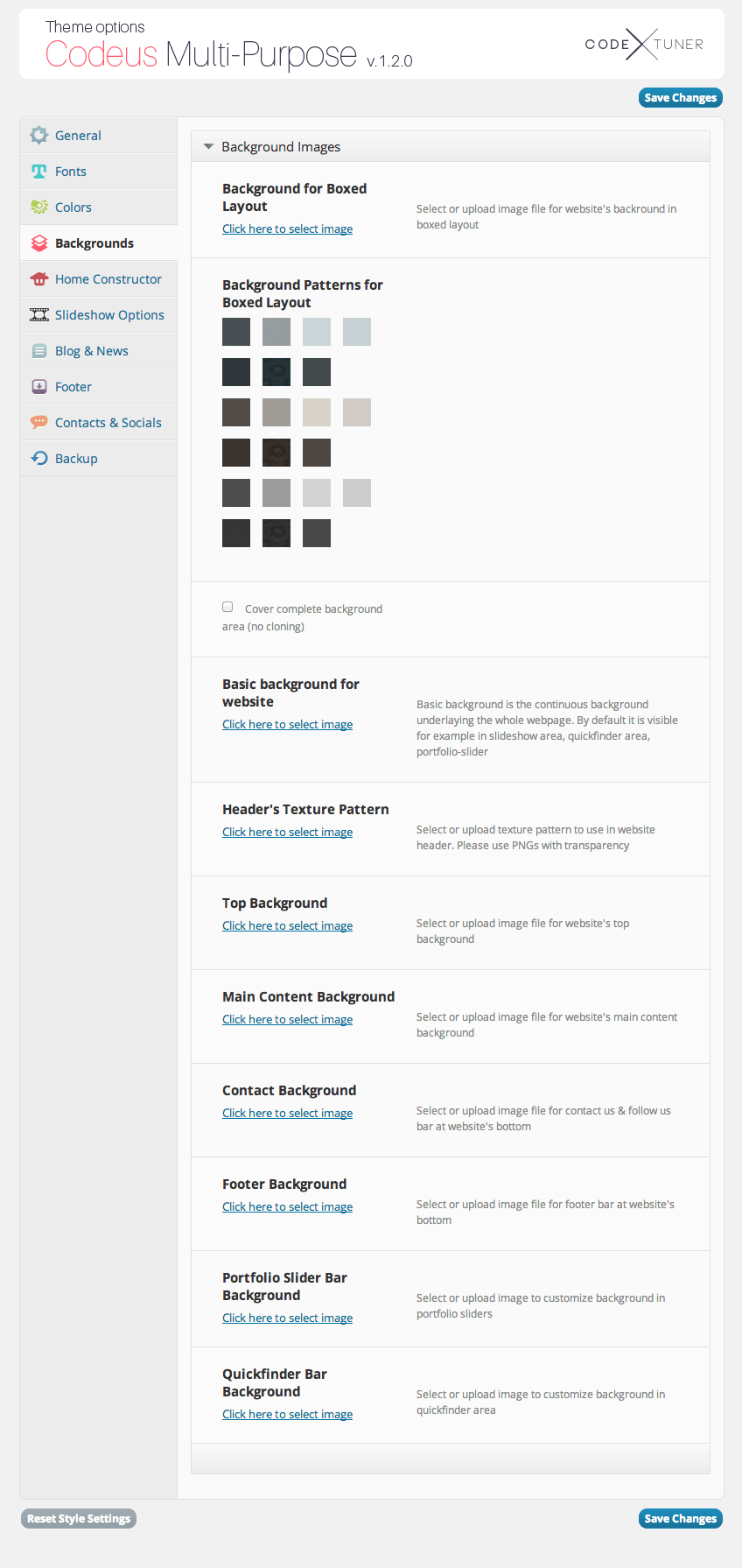742x1568 pixels.
Task: Click the CodeXtuner logo
Action: tap(644, 44)
